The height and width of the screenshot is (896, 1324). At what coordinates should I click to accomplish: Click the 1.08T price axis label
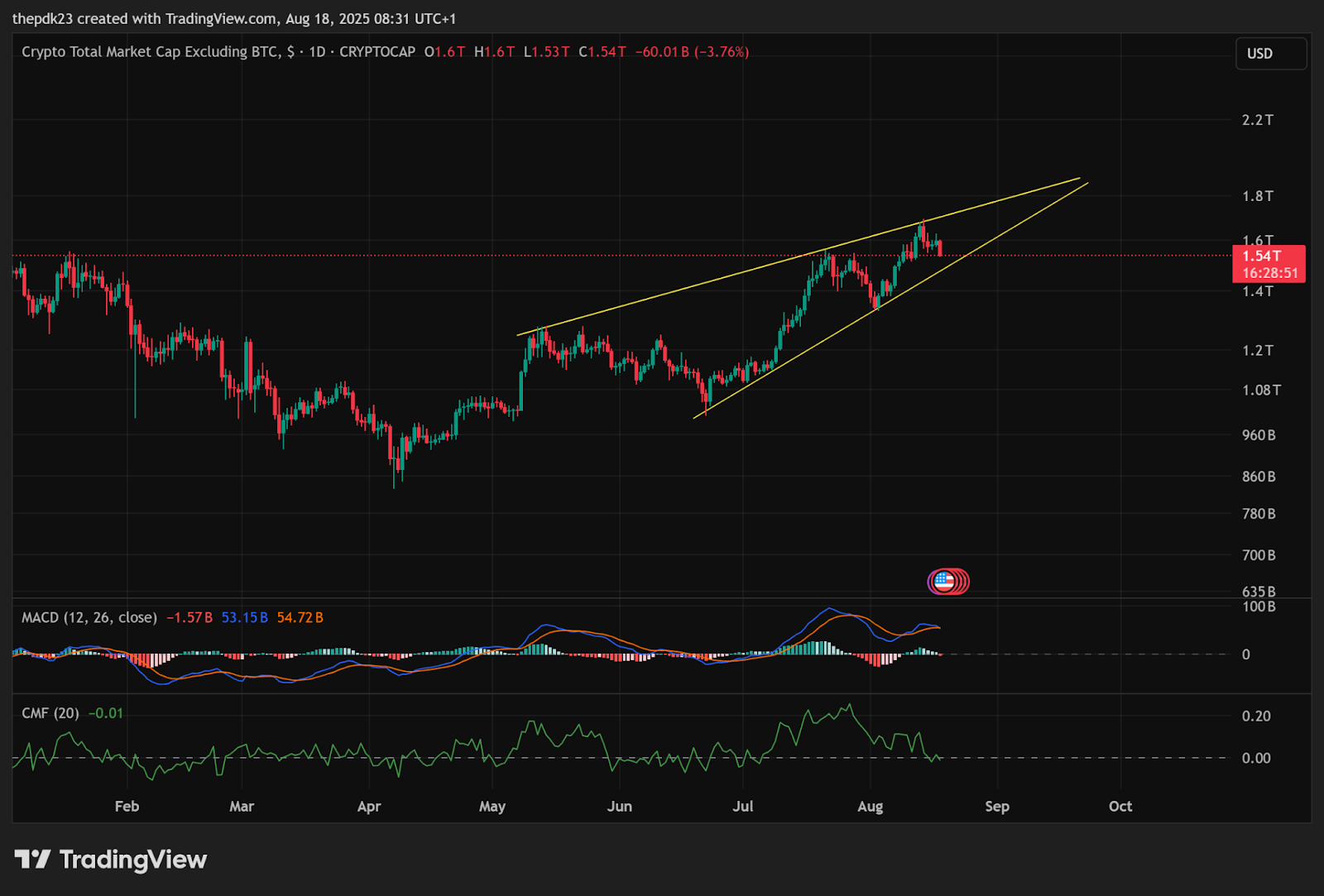coord(1261,390)
